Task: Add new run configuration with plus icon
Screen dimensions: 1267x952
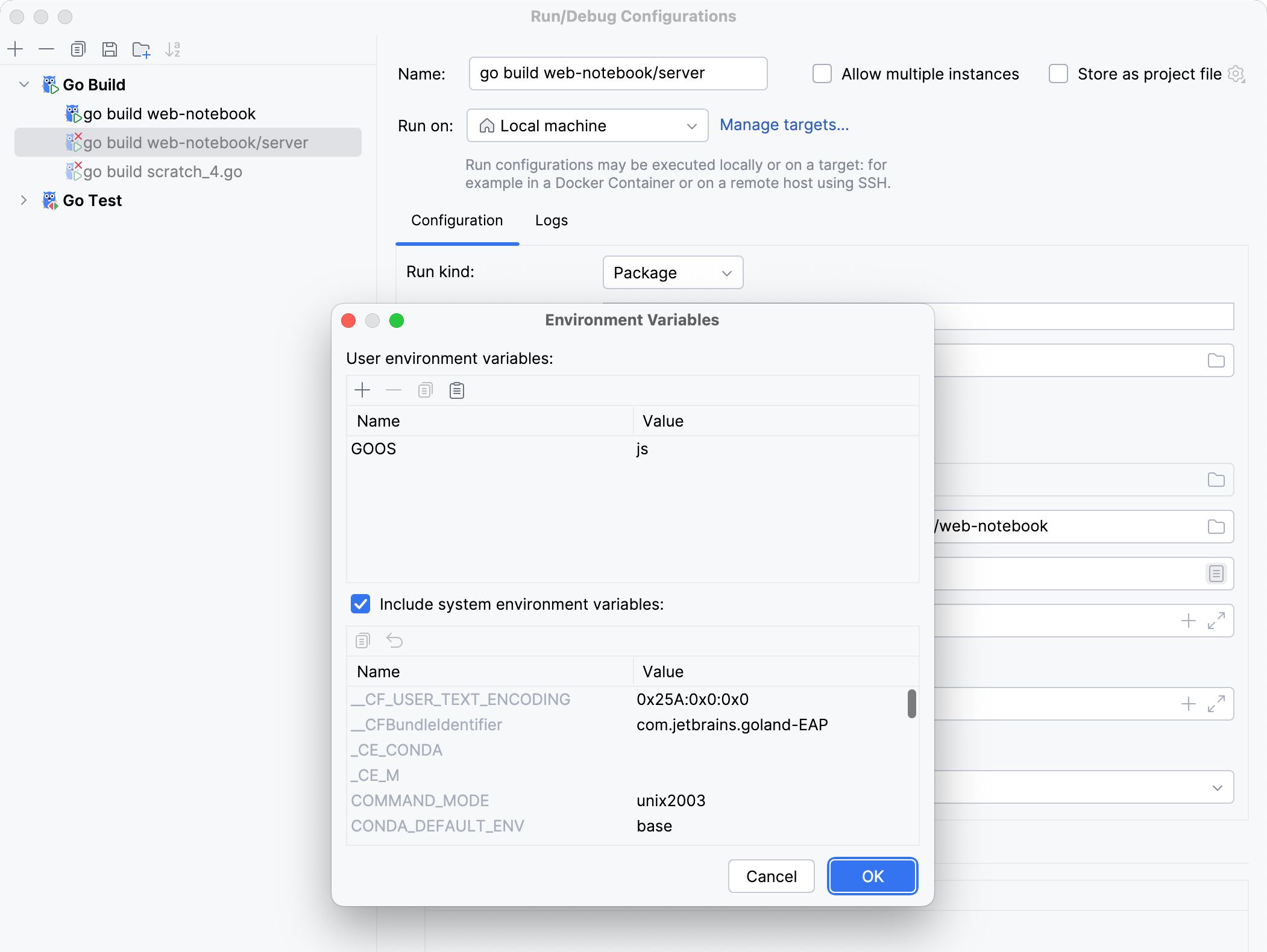Action: click(16, 49)
